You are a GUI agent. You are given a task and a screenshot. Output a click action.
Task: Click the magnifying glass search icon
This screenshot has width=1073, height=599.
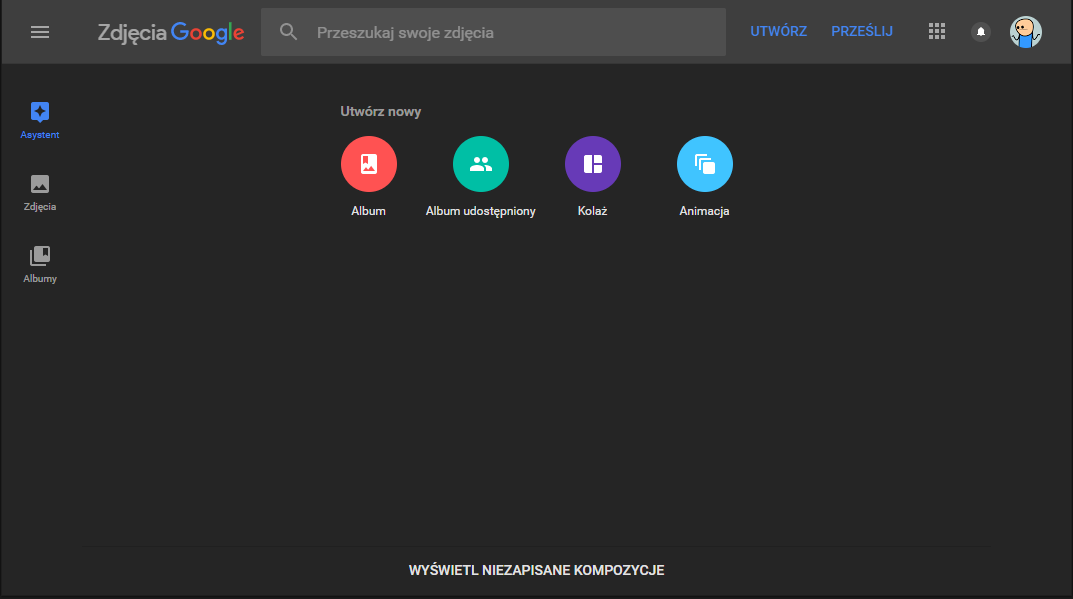(x=289, y=32)
